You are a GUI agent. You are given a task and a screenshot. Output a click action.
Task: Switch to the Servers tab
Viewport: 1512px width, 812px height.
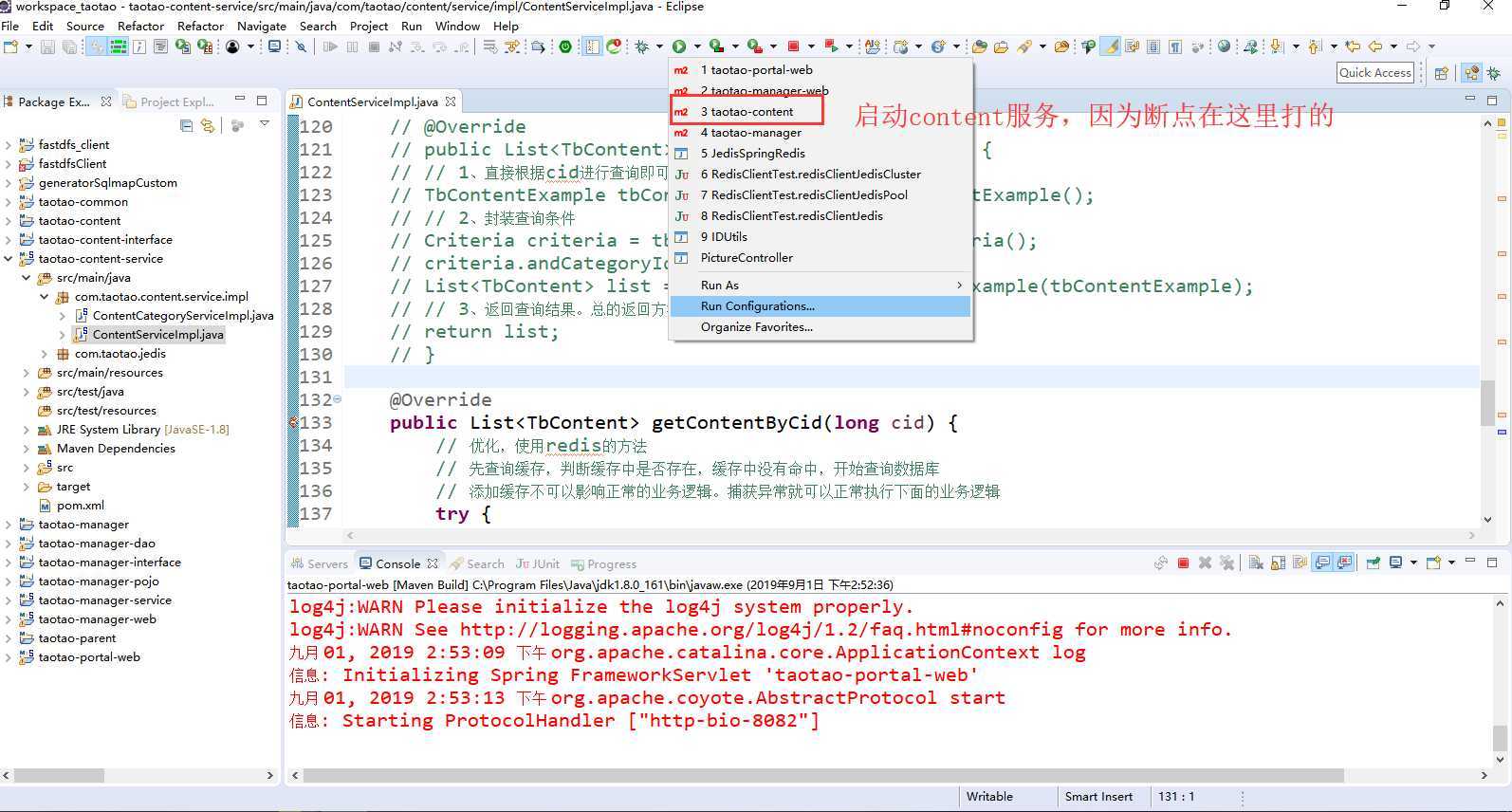point(320,563)
